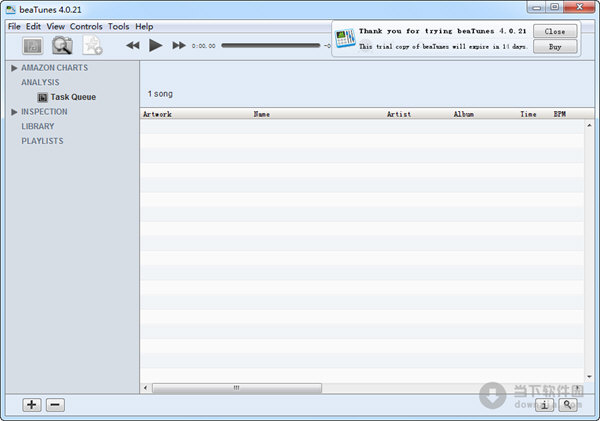Screen dimensions: 600x421
Task: Close the trial notification banner
Action: pos(554,31)
